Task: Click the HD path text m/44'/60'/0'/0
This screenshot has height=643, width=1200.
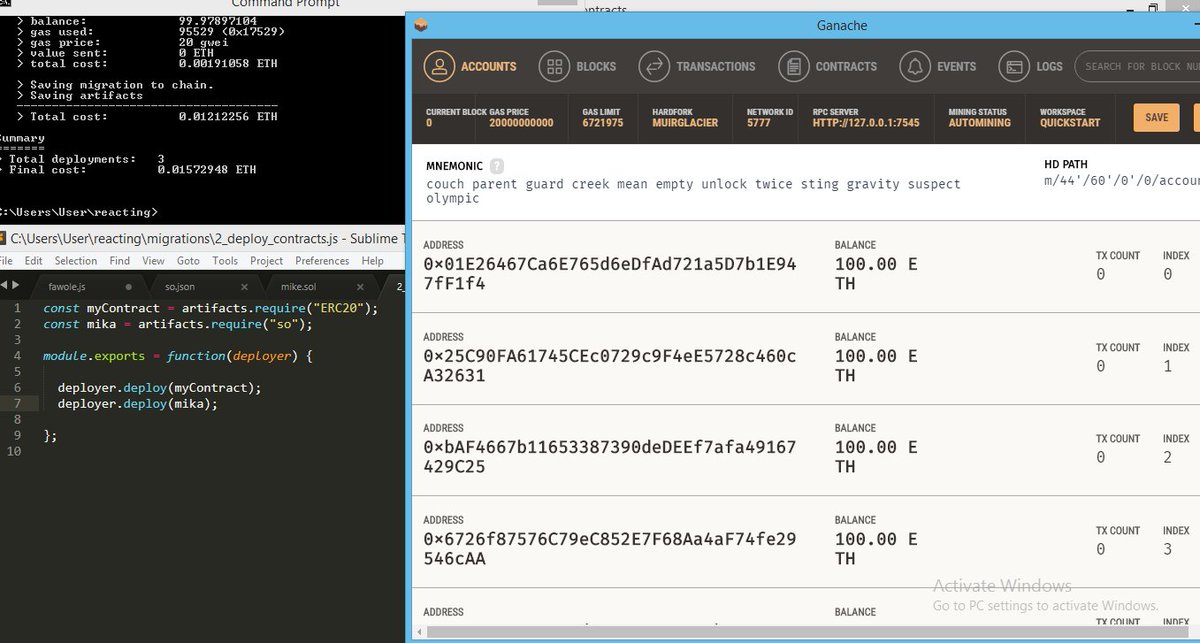Action: point(1121,180)
